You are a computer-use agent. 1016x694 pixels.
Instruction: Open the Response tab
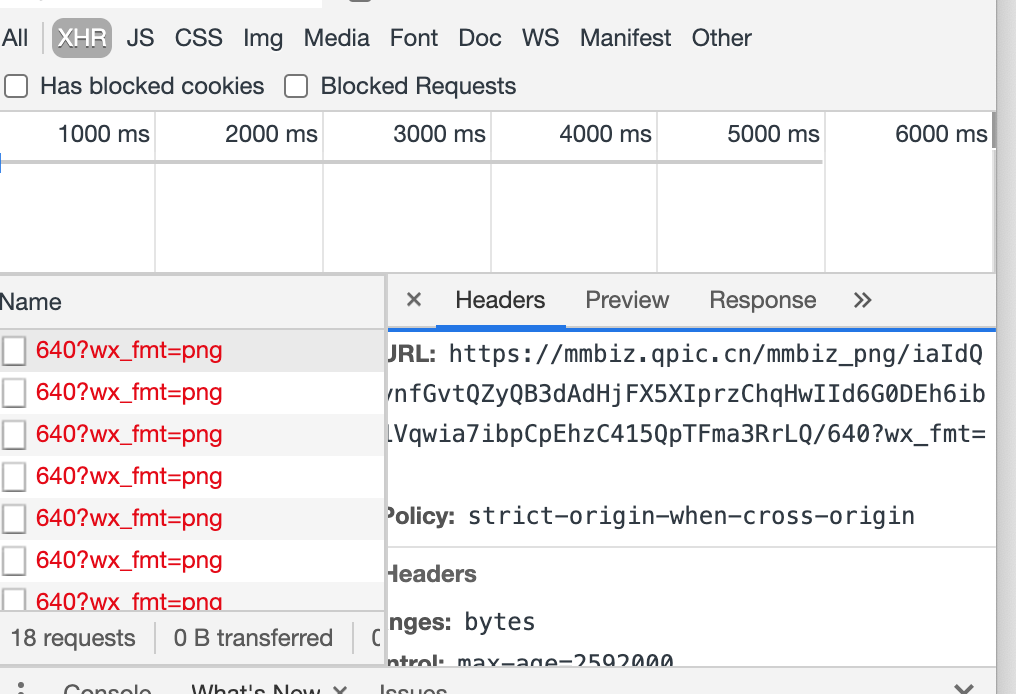pyautogui.click(x=763, y=300)
